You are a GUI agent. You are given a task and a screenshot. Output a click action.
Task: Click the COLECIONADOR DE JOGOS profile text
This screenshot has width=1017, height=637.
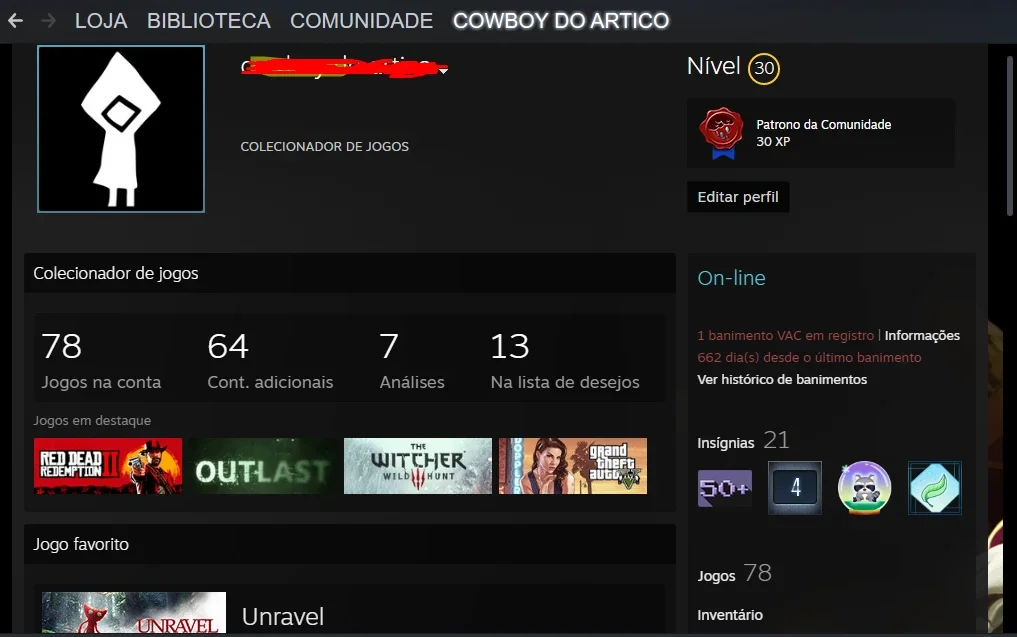tap(324, 147)
